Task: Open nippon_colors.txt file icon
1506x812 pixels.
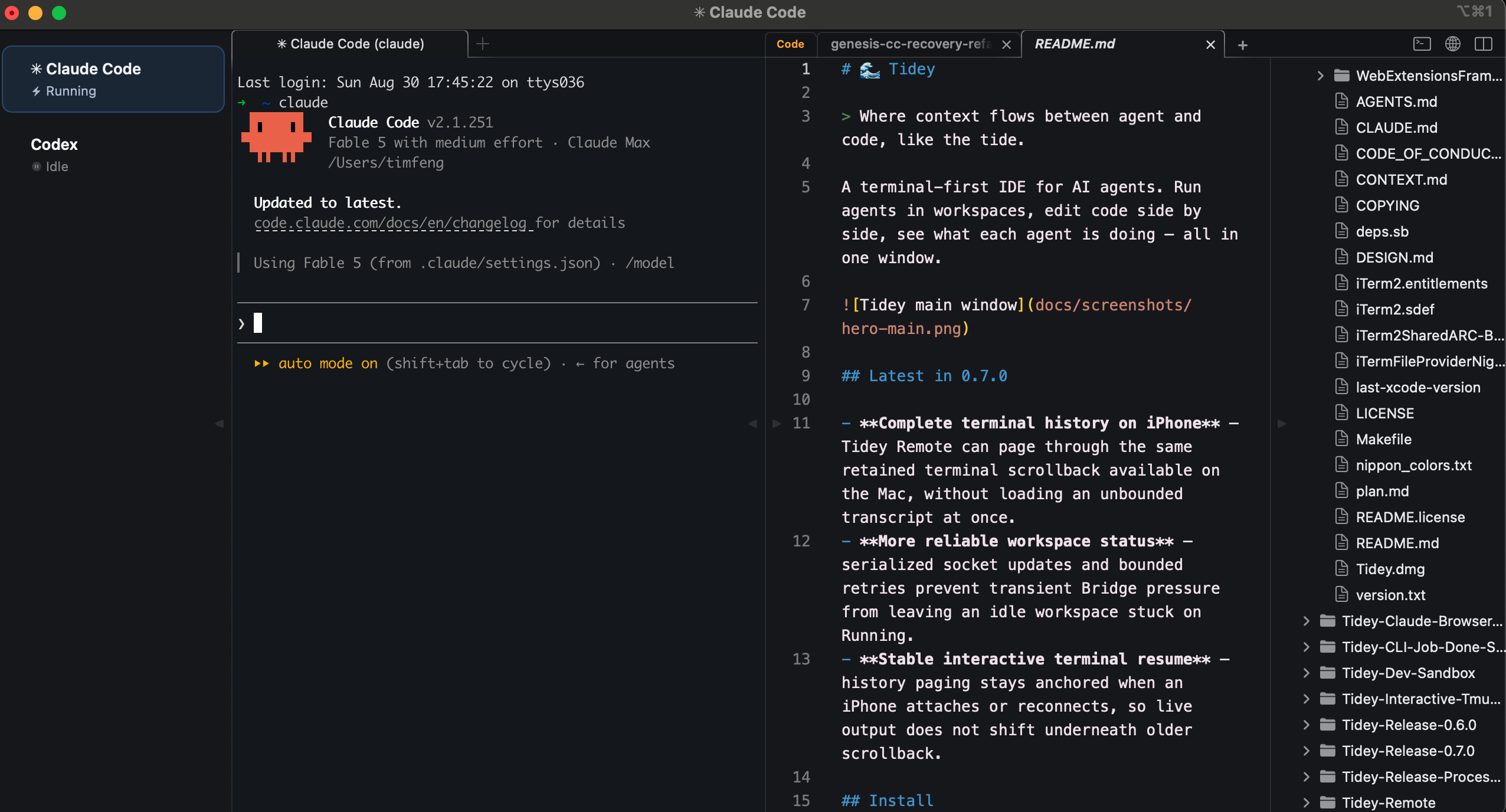Action: coord(1342,465)
